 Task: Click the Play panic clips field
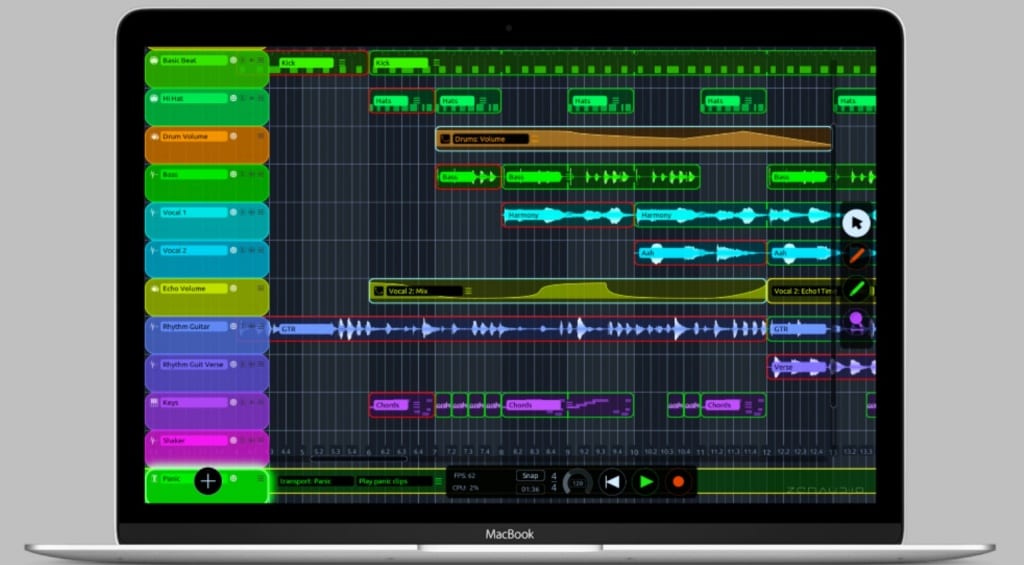pyautogui.click(x=395, y=481)
